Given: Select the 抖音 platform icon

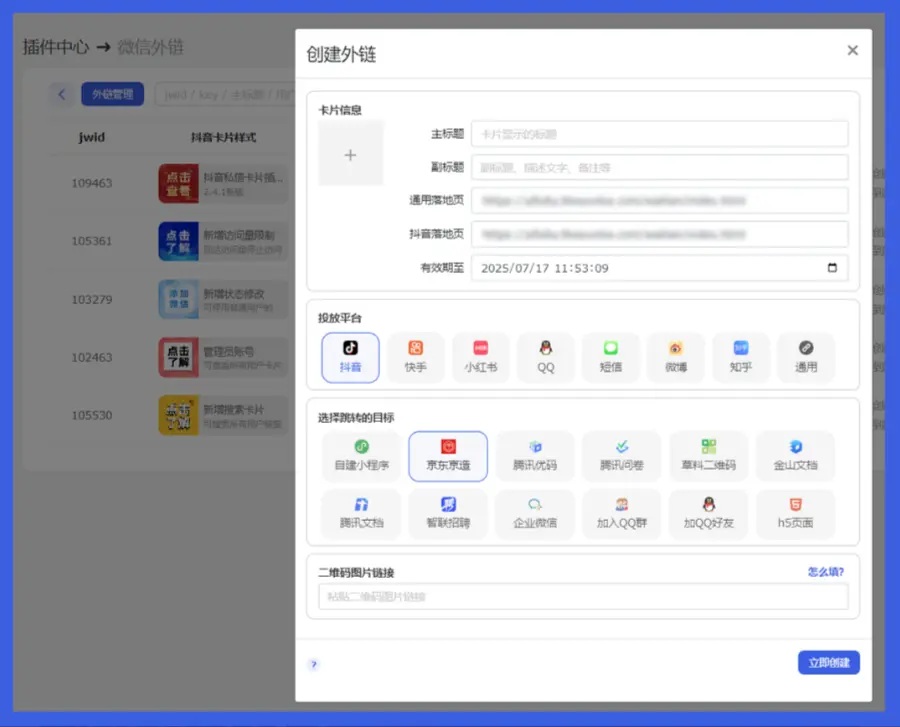Looking at the screenshot, I should (x=350, y=357).
